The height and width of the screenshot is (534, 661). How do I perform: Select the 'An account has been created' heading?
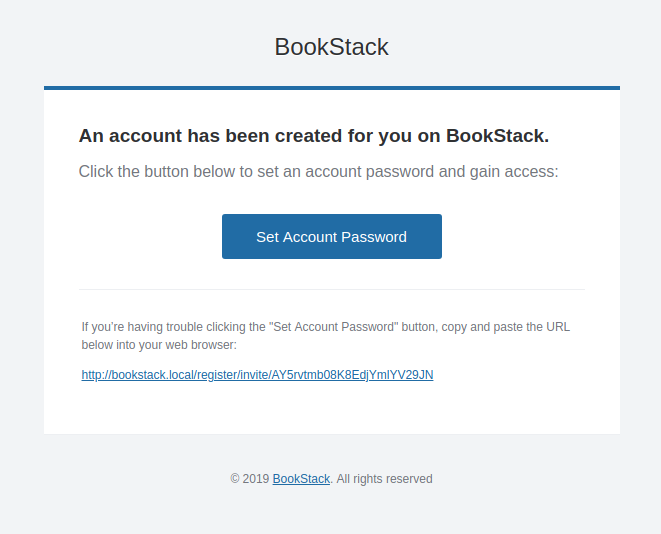[x=314, y=136]
